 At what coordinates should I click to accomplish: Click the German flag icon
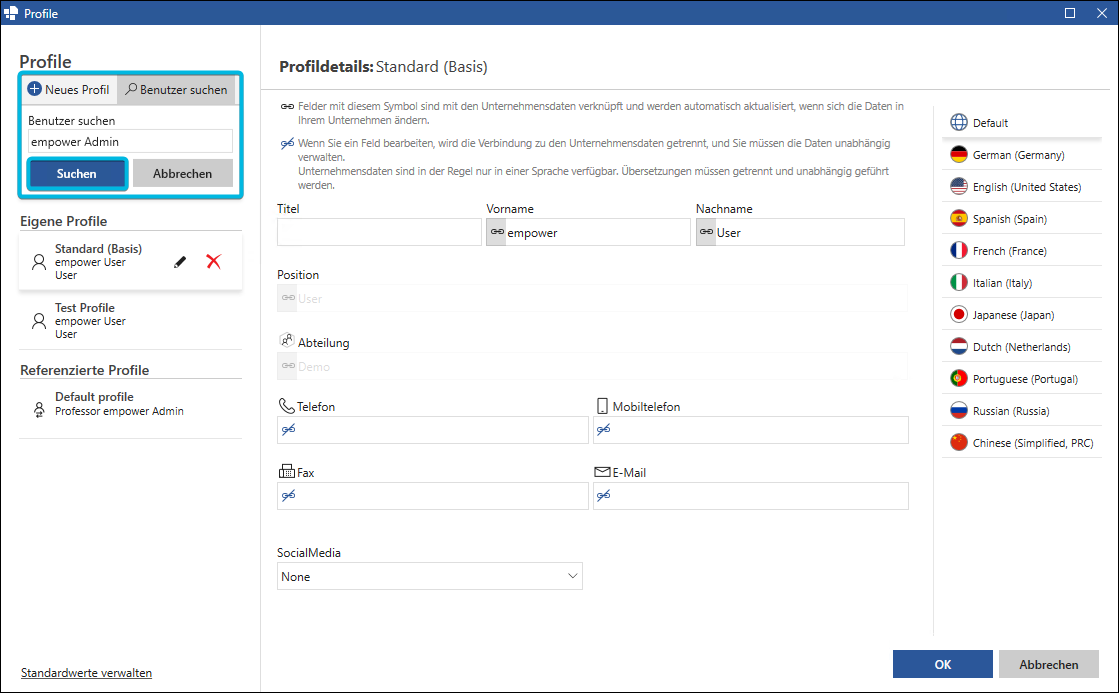(959, 154)
